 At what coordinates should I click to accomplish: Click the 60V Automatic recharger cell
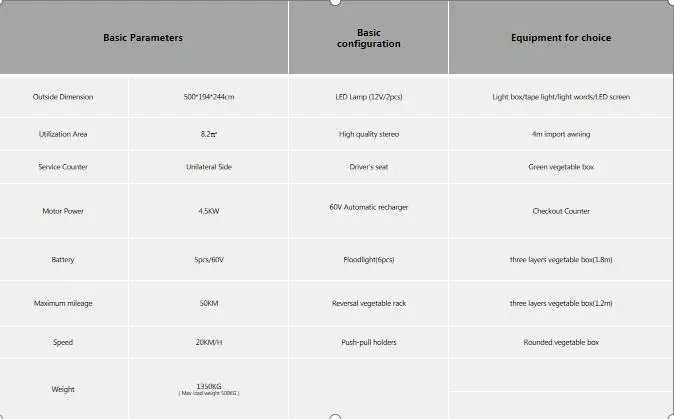coord(368,211)
